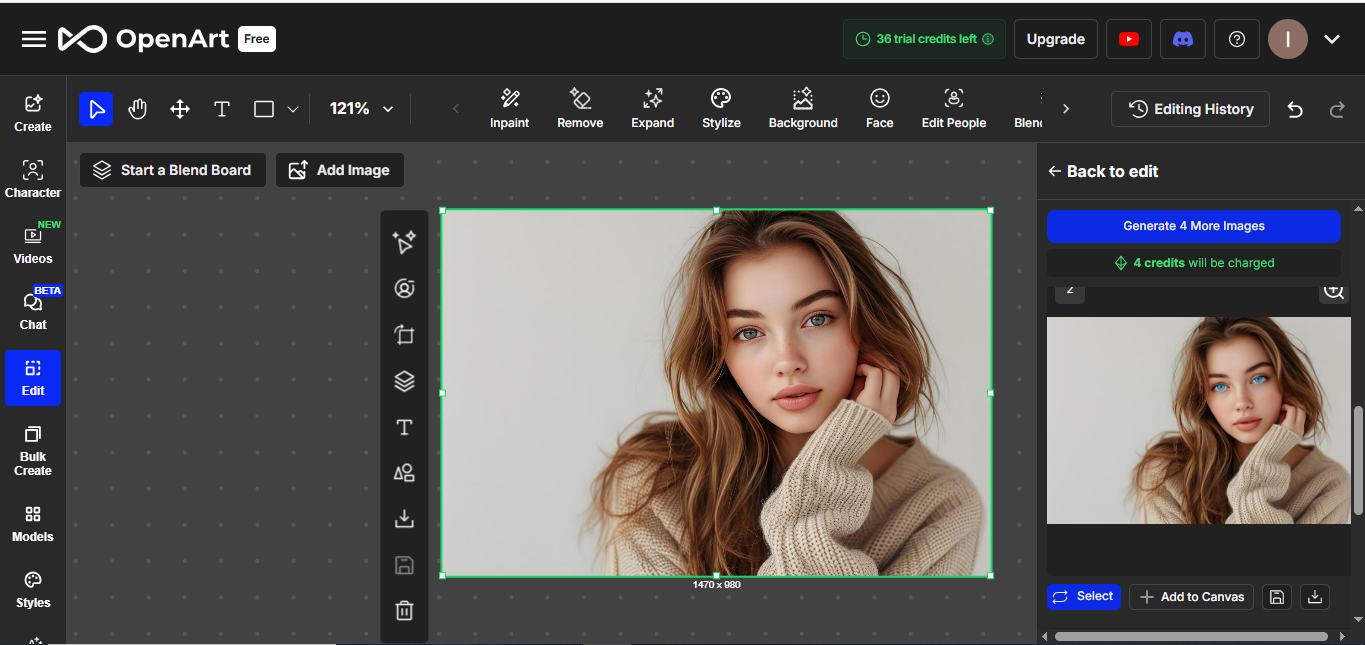Viewport: 1365px width, 645px height.
Task: Choose the Face tool
Action: [x=880, y=108]
